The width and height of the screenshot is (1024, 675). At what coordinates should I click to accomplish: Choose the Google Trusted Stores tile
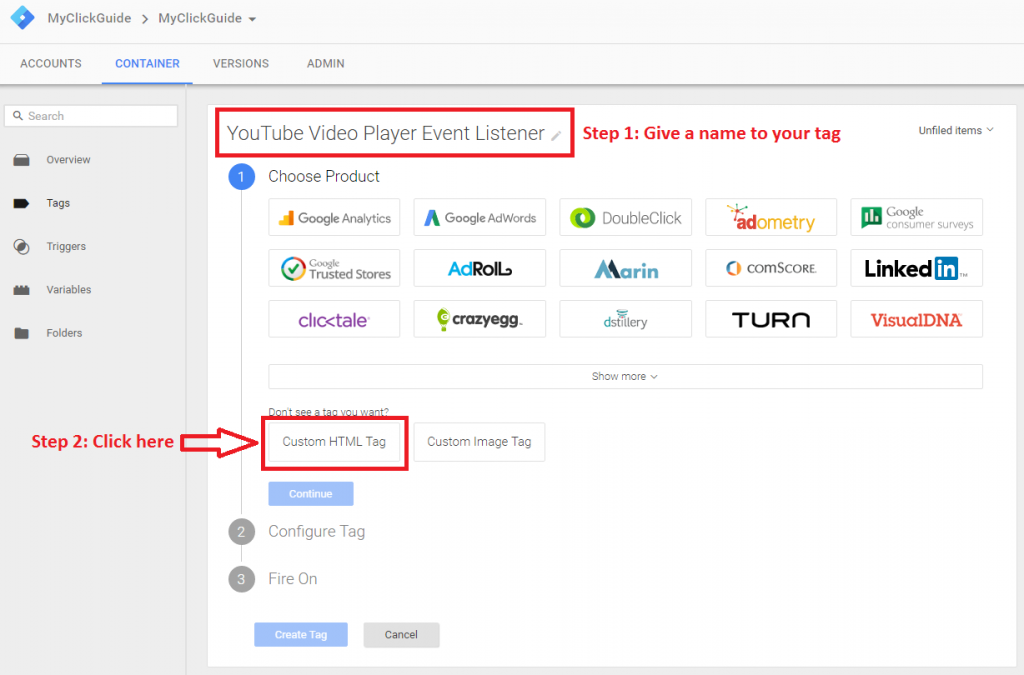click(334, 268)
